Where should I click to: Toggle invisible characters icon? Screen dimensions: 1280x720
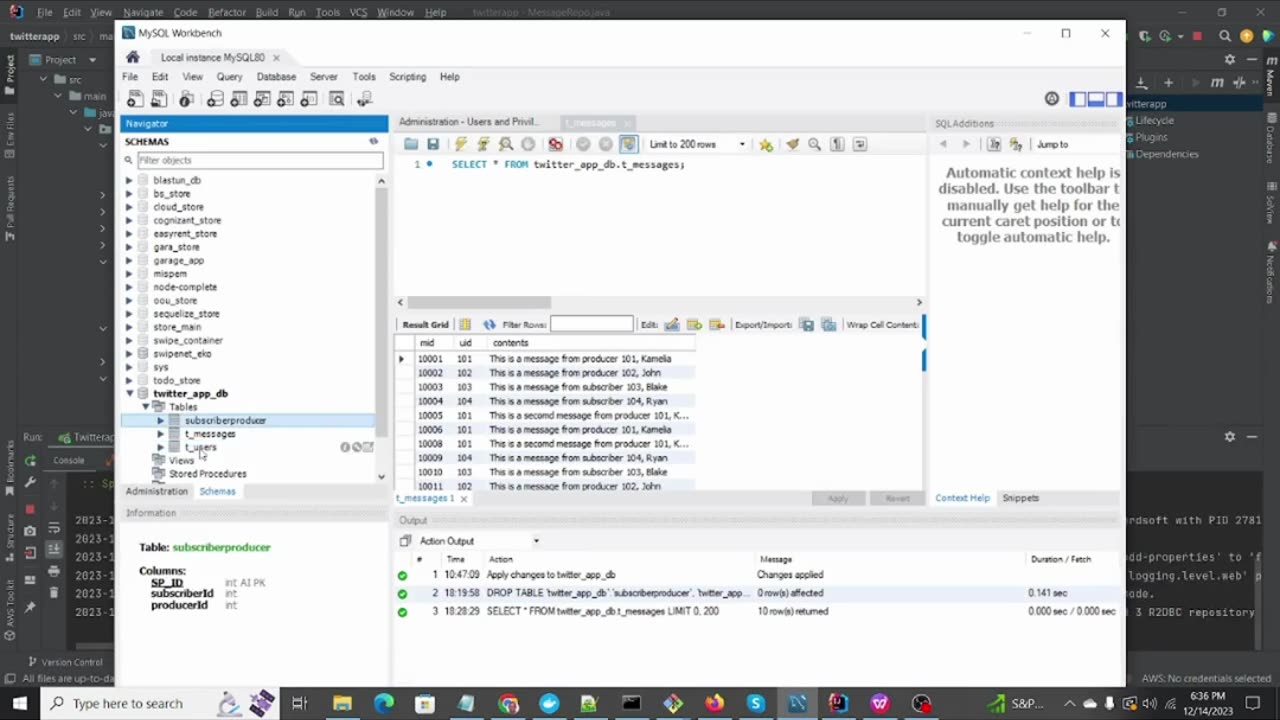coord(837,144)
